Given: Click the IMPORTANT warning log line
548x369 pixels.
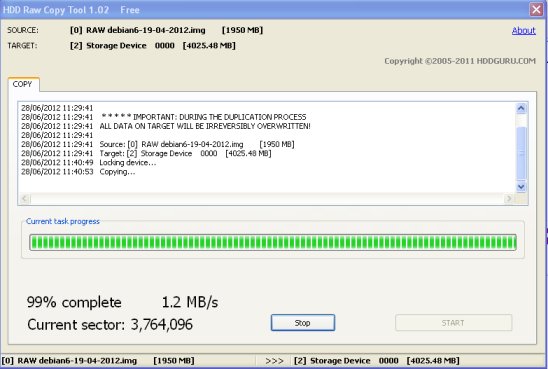Looking at the screenshot, I should coord(164,117).
